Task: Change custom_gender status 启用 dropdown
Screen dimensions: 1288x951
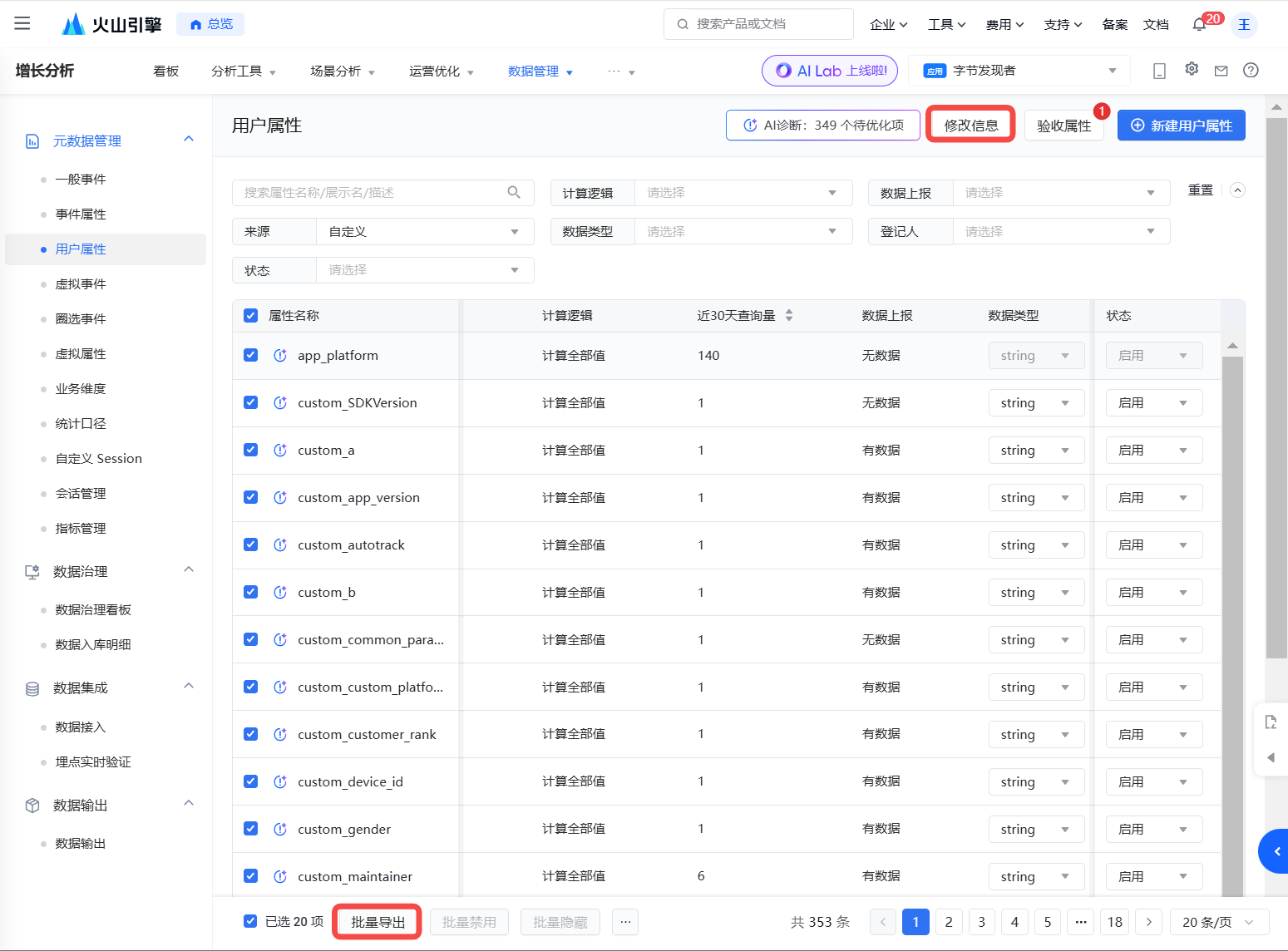Action: pyautogui.click(x=1154, y=830)
